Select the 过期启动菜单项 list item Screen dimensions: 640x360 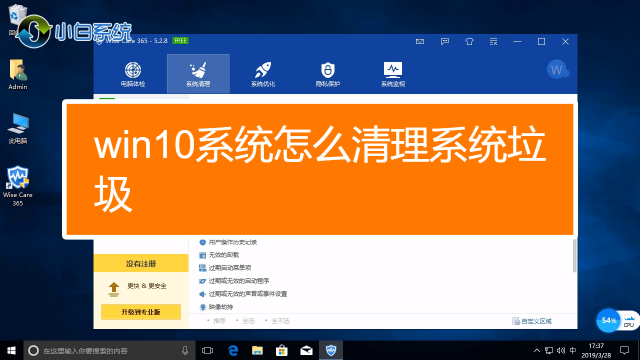coord(225,268)
